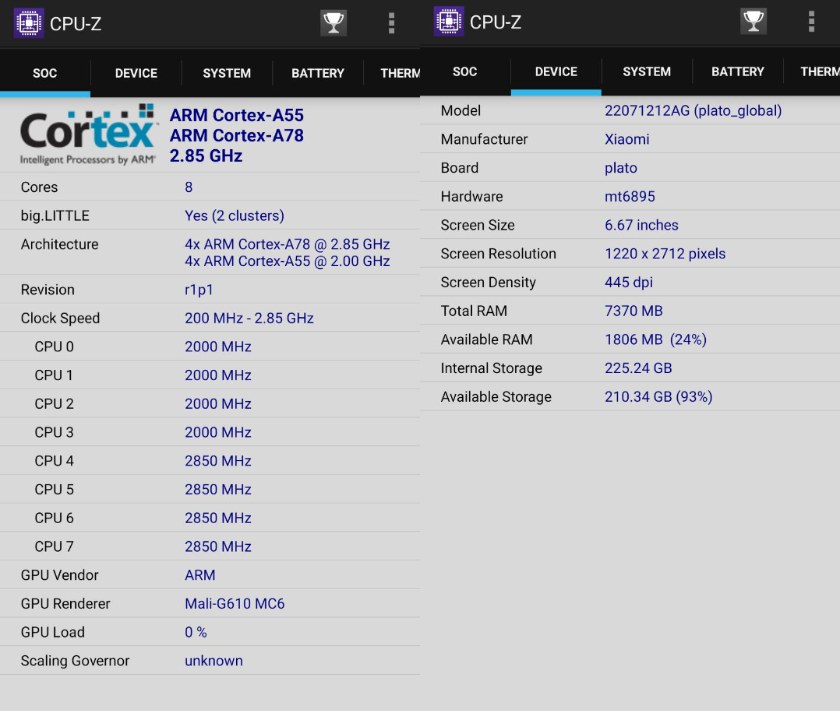This screenshot has width=840, height=711.
Task: Click the 'GPU Renderer' label
Action: pos(65,604)
